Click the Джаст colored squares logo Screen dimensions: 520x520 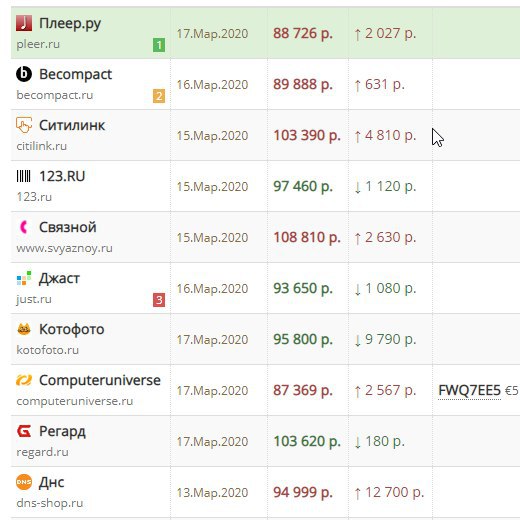pos(24,278)
